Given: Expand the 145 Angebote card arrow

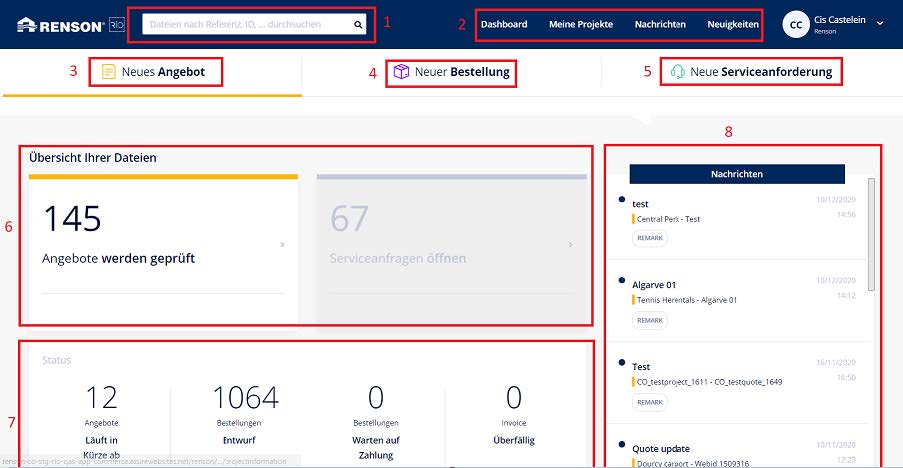Looking at the screenshot, I should [282, 244].
